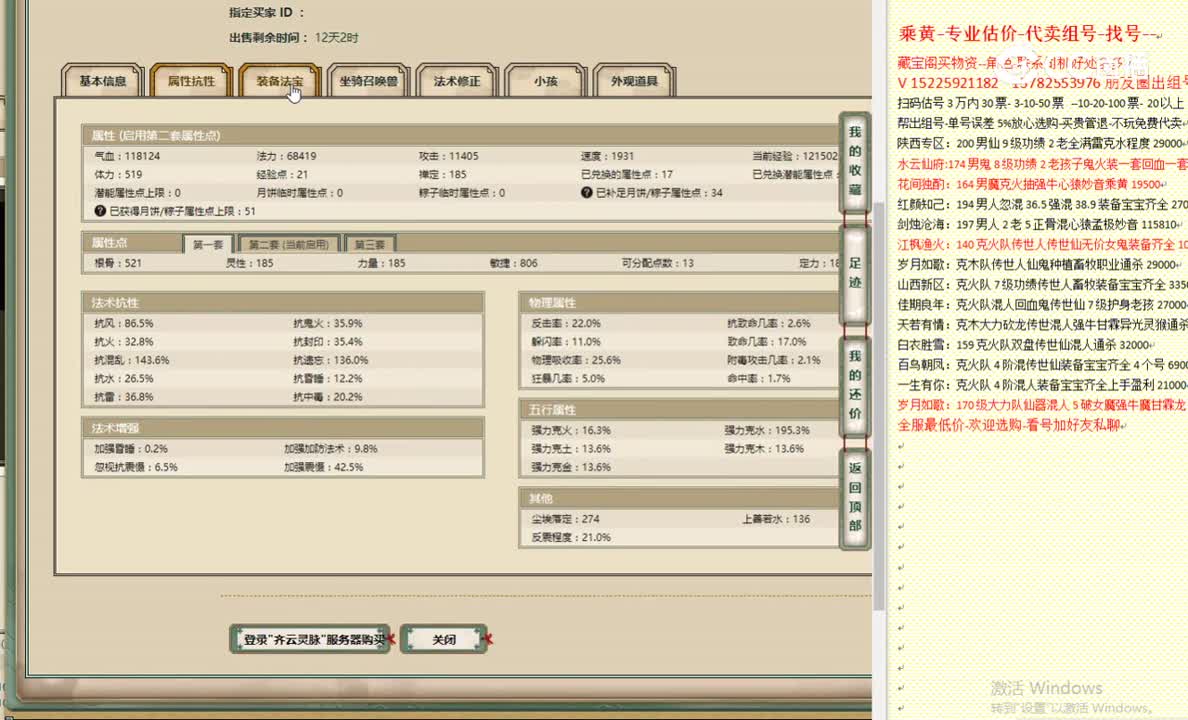Screen dimensions: 1188x720
Task: Click the 上善若水：136 entry
Action: (x=776, y=519)
